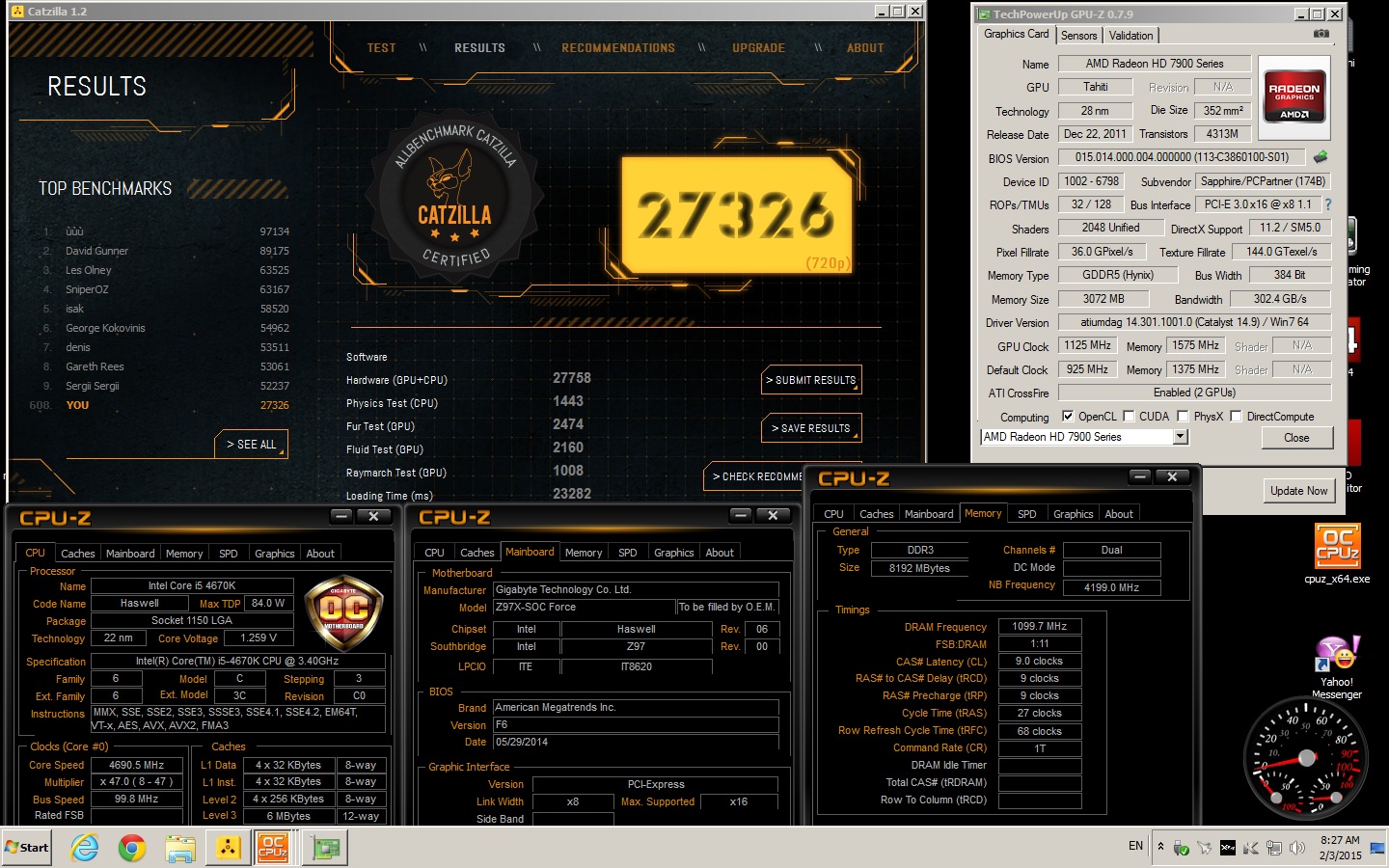Click the Safely Remove Hardware tray icon

(x=1181, y=848)
